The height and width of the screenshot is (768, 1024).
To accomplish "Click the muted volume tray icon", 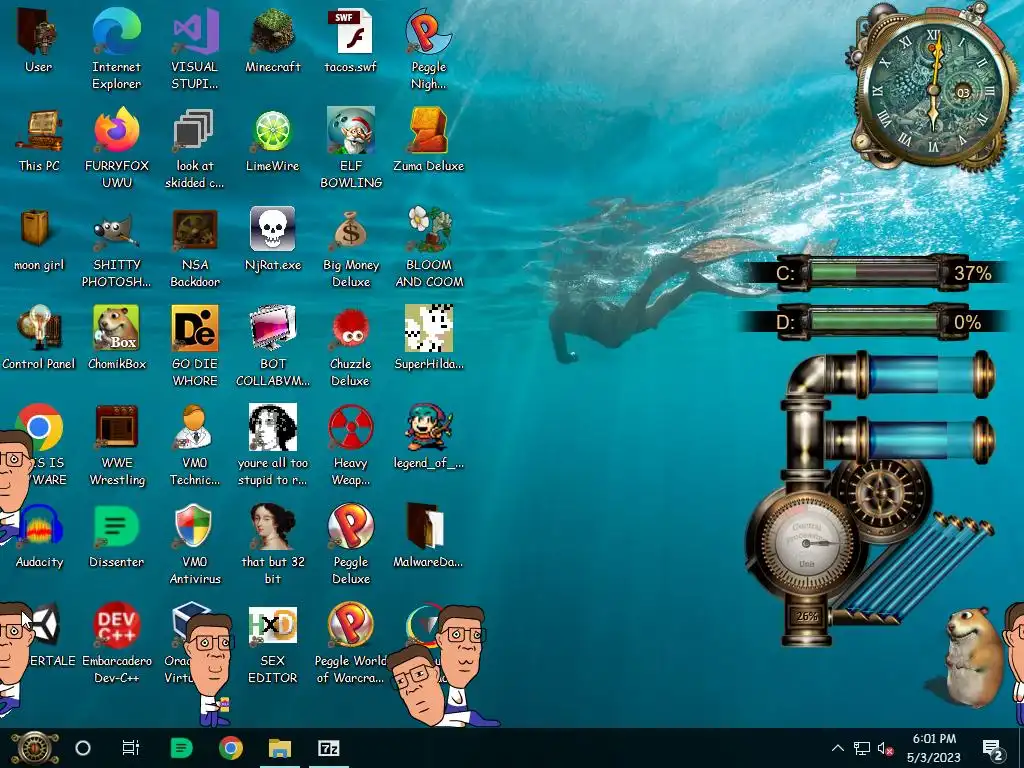I will point(885,748).
